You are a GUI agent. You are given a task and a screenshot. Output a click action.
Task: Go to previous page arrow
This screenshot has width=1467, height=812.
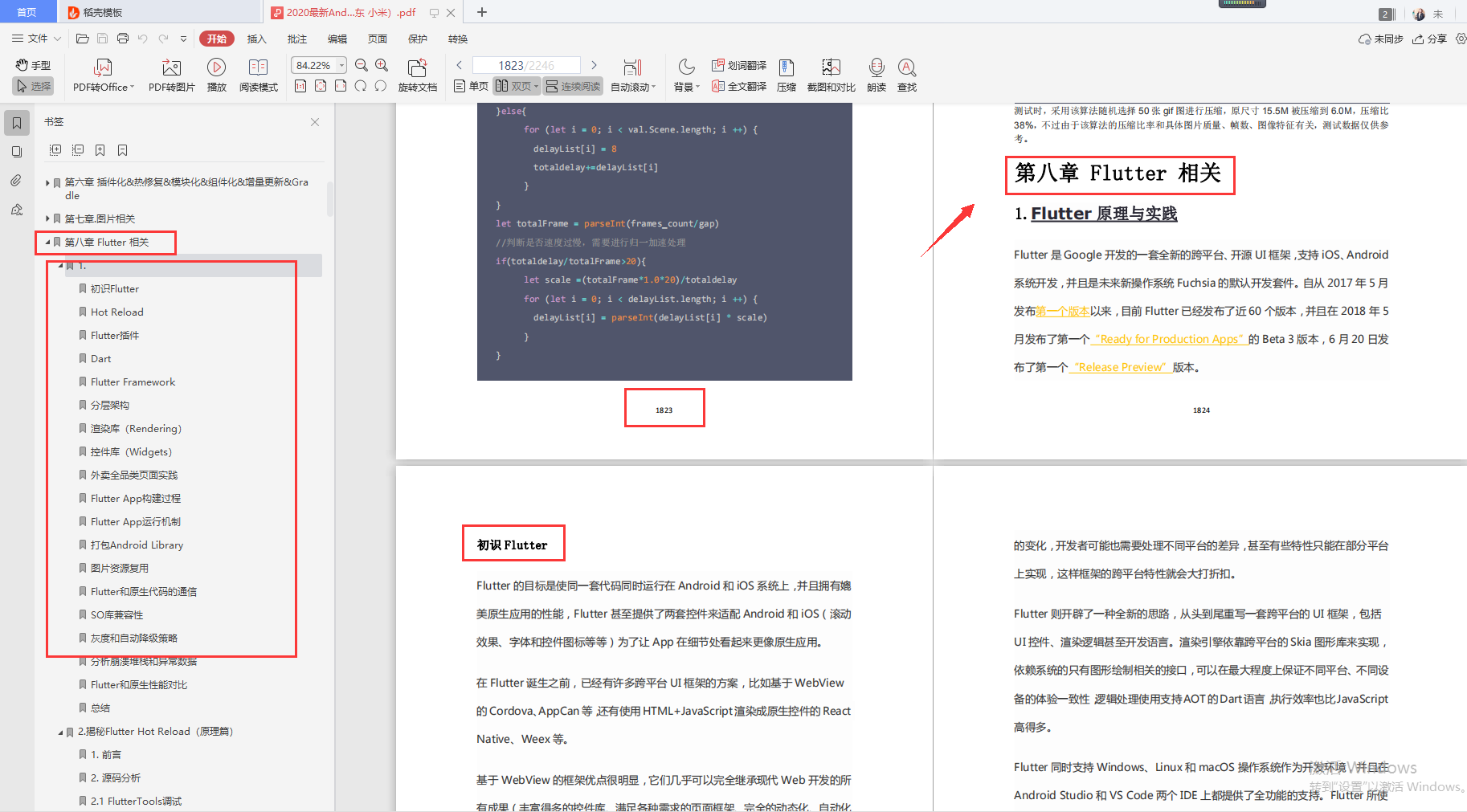(459, 65)
